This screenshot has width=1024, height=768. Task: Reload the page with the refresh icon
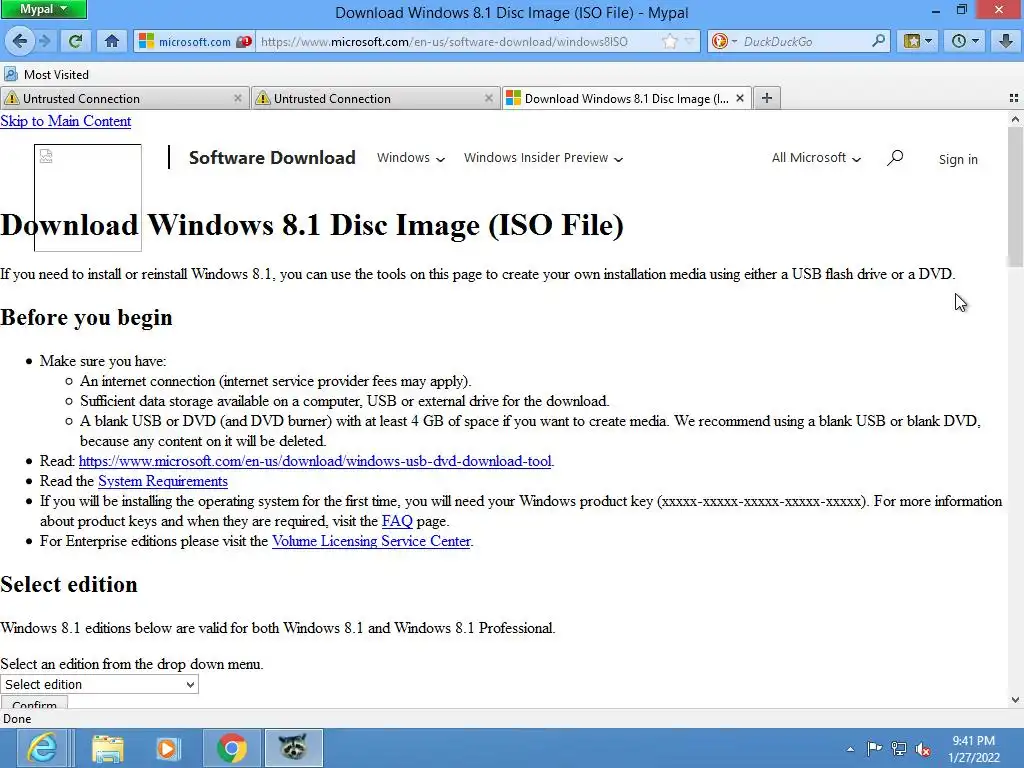coord(75,41)
